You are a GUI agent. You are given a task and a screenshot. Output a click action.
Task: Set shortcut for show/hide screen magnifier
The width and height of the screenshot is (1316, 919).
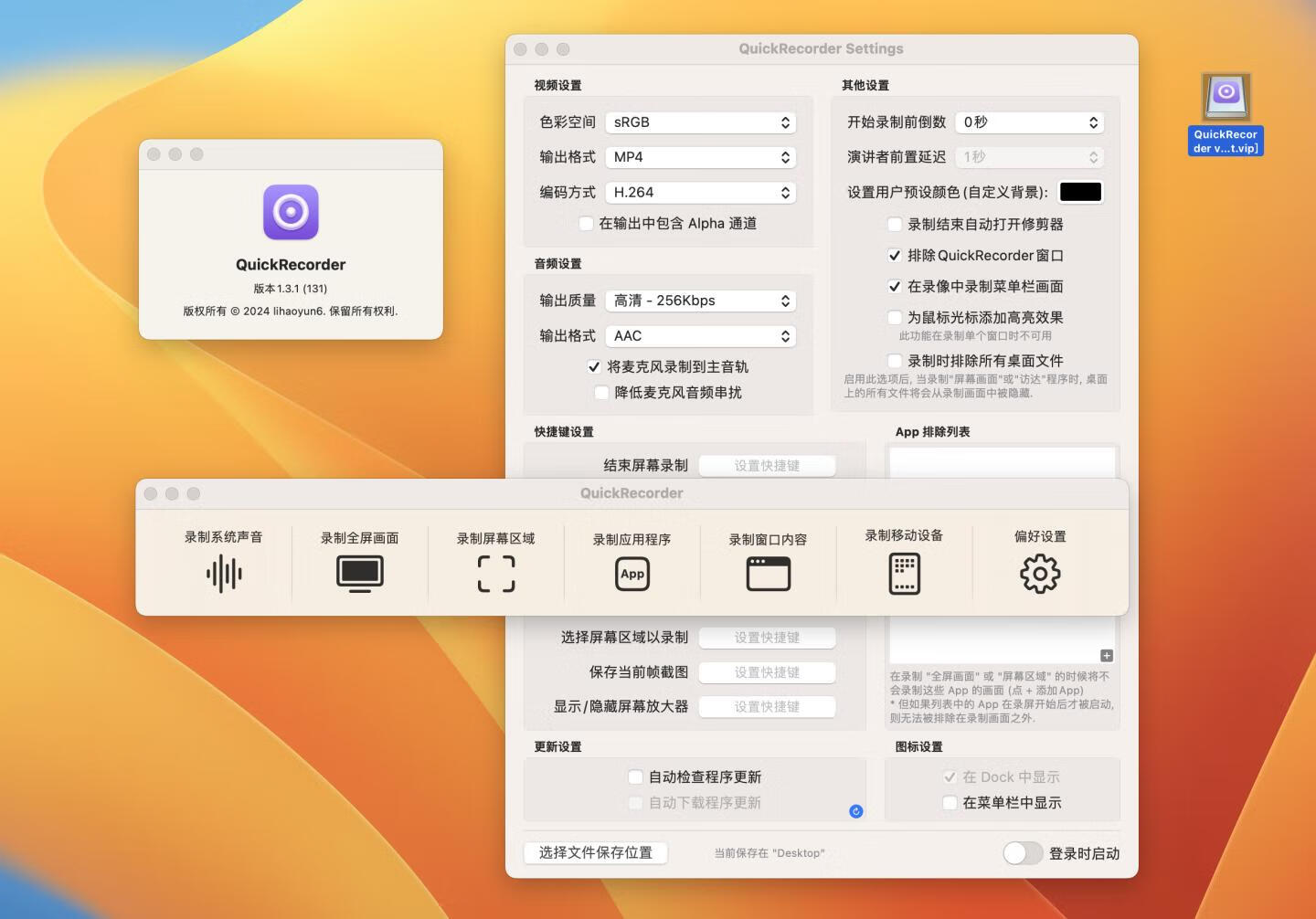pyautogui.click(x=768, y=707)
